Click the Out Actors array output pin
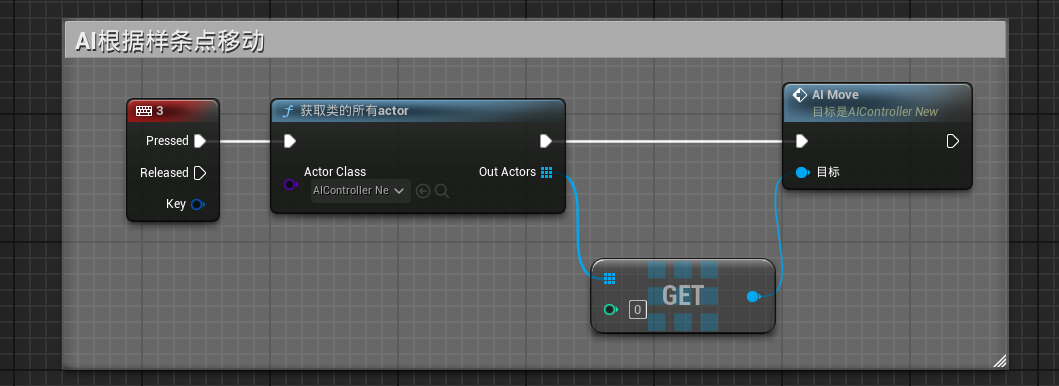 point(546,172)
